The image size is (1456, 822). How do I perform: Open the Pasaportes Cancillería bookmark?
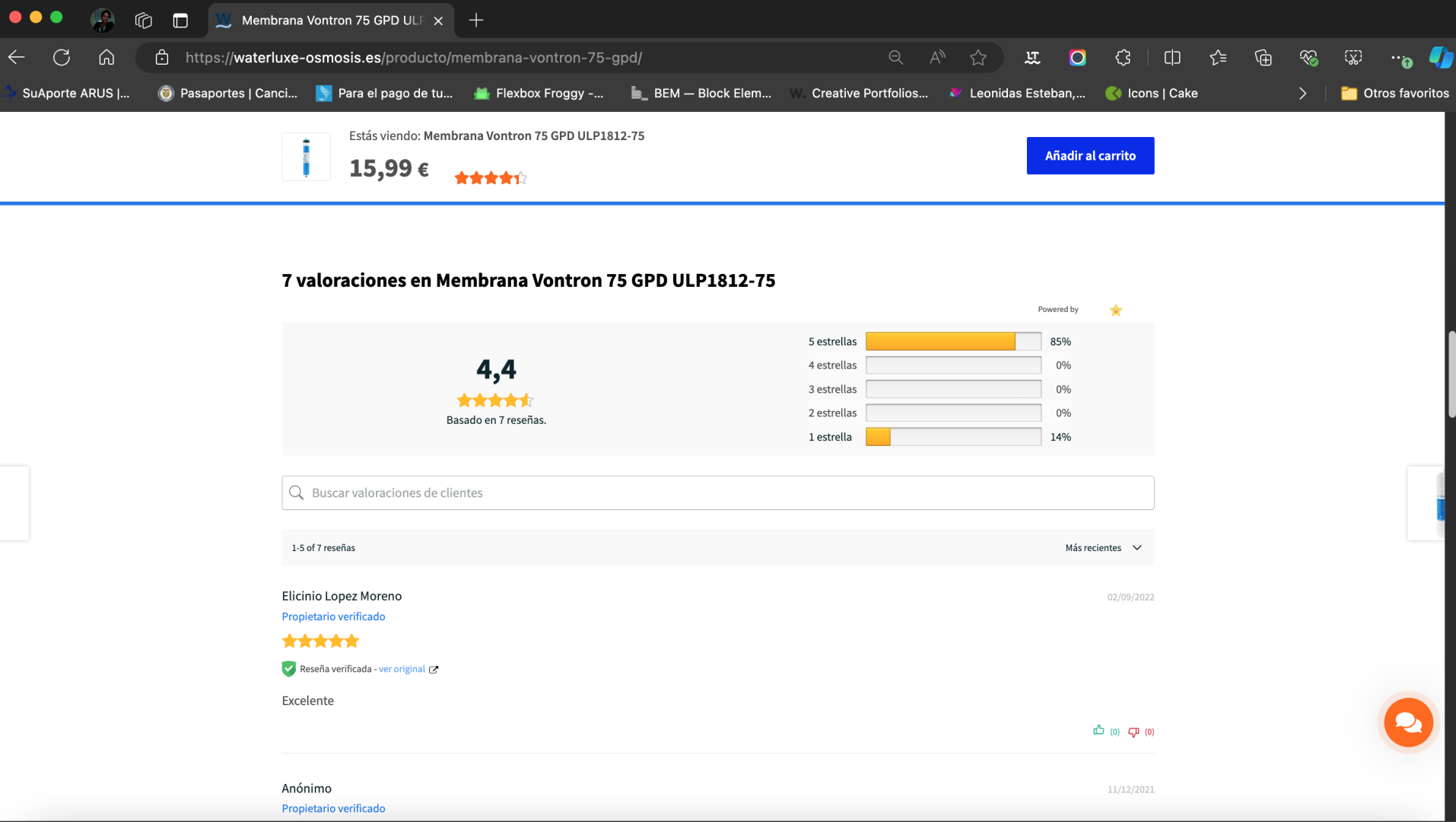click(227, 93)
